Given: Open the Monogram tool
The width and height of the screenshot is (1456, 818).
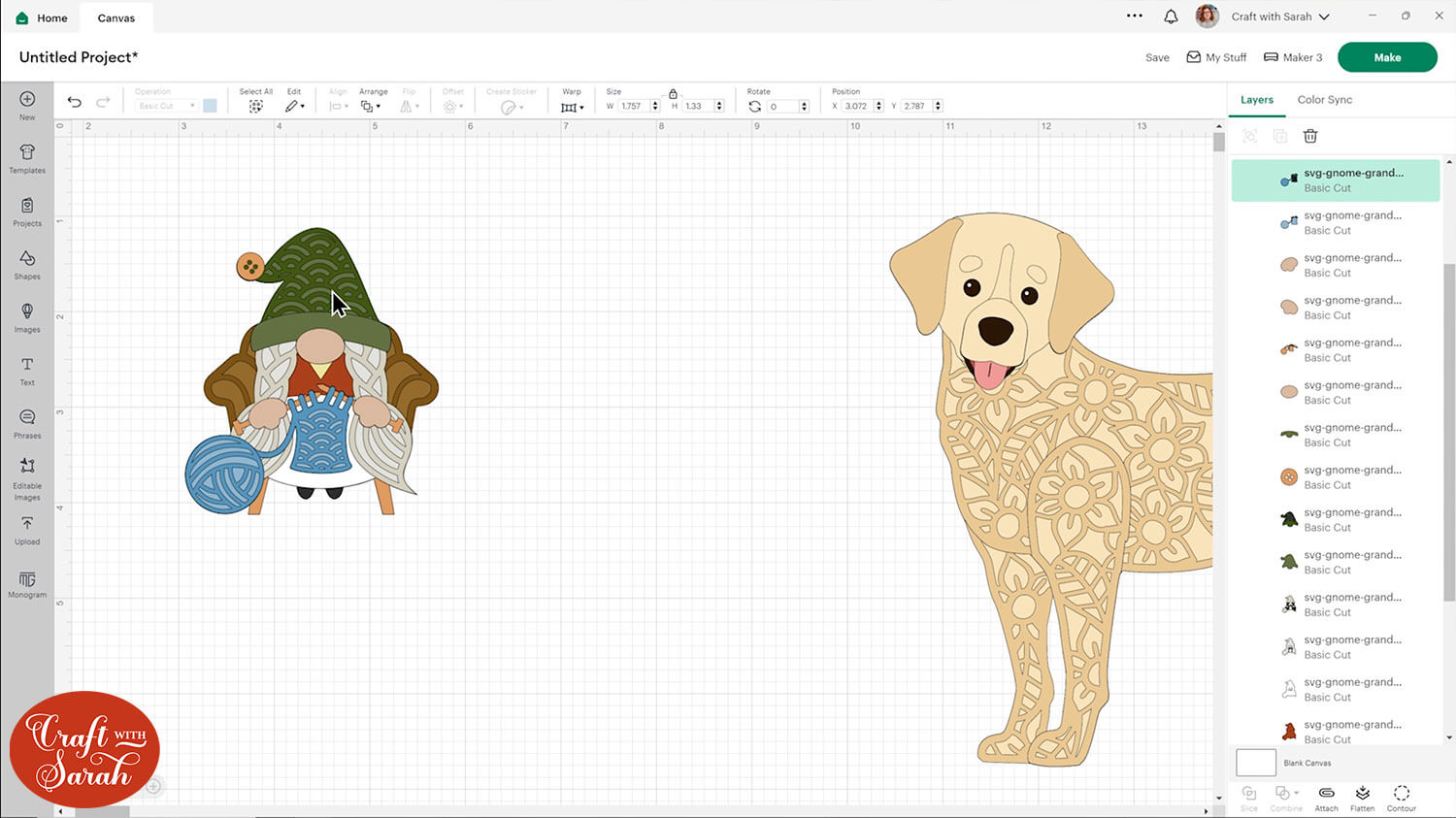Looking at the screenshot, I should (27, 584).
